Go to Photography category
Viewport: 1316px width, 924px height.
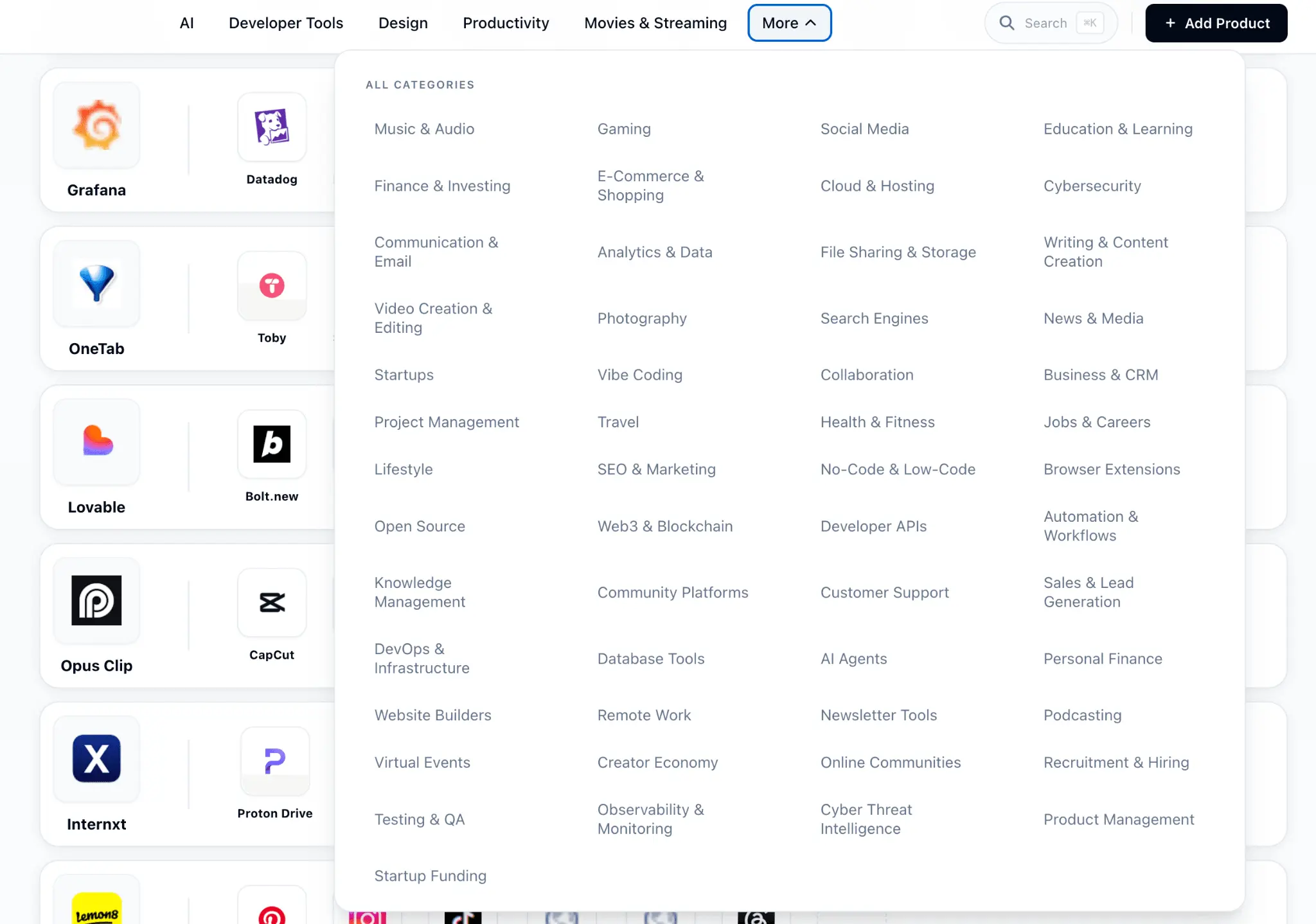tap(642, 318)
